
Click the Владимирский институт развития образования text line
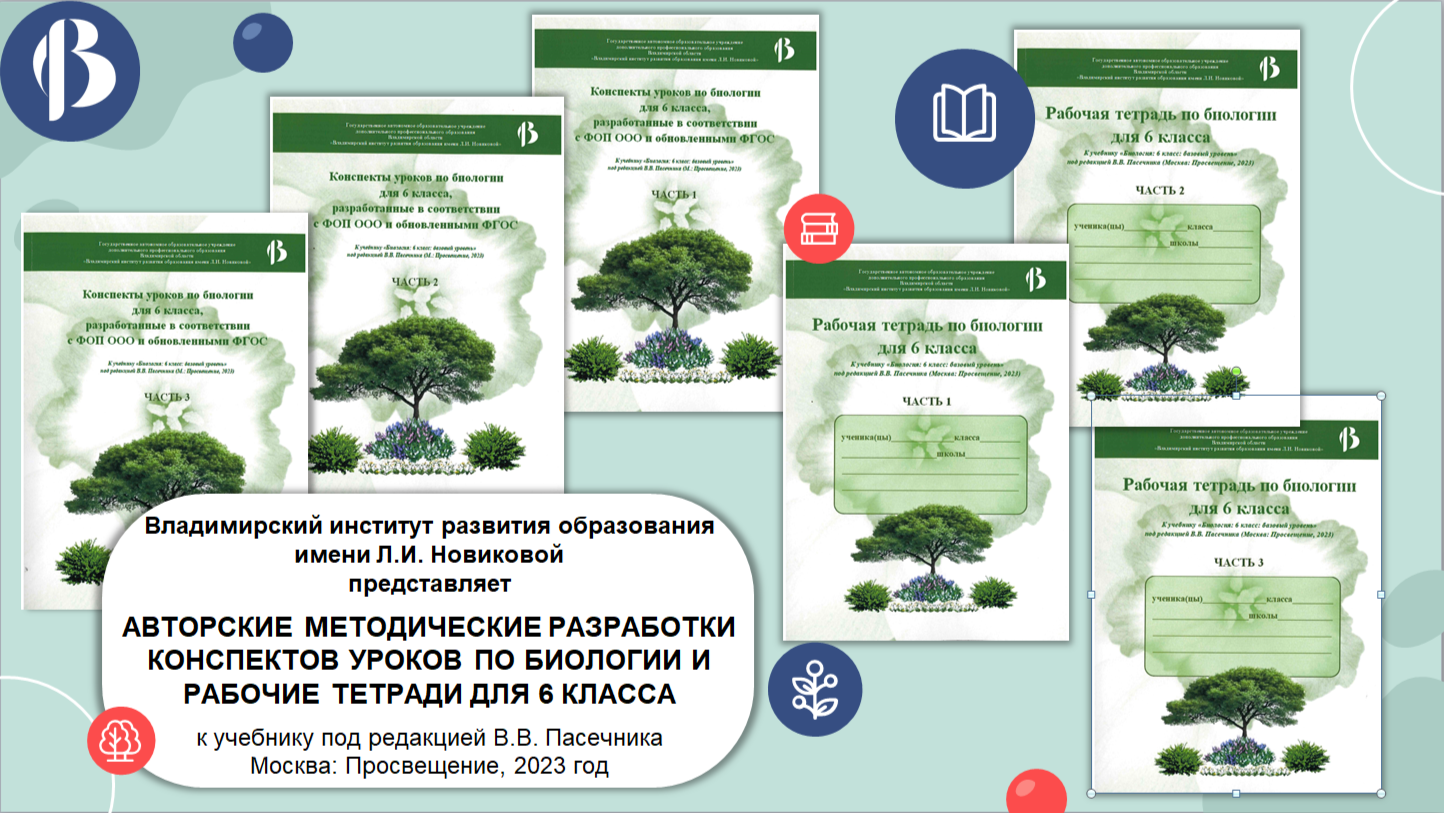[x=429, y=527]
